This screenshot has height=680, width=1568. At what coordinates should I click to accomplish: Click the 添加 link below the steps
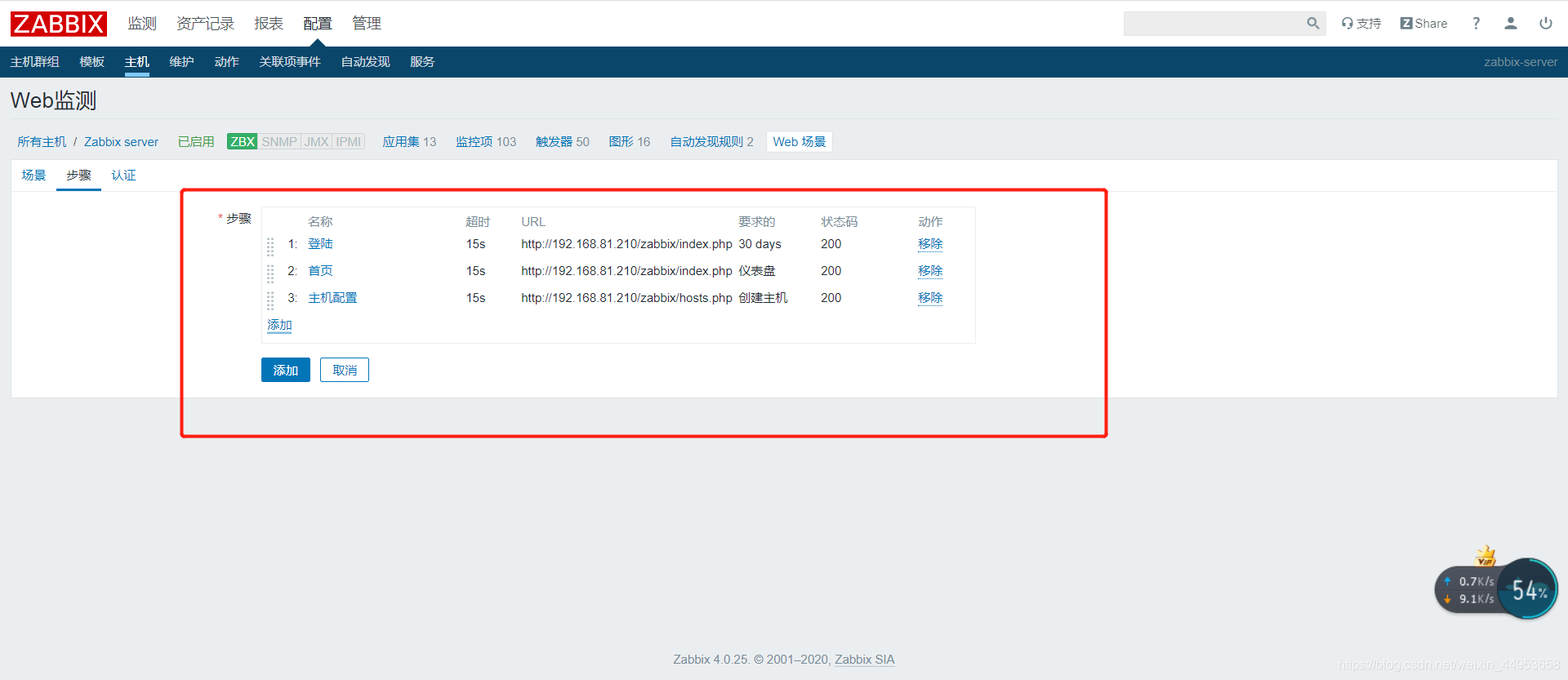pyautogui.click(x=279, y=325)
